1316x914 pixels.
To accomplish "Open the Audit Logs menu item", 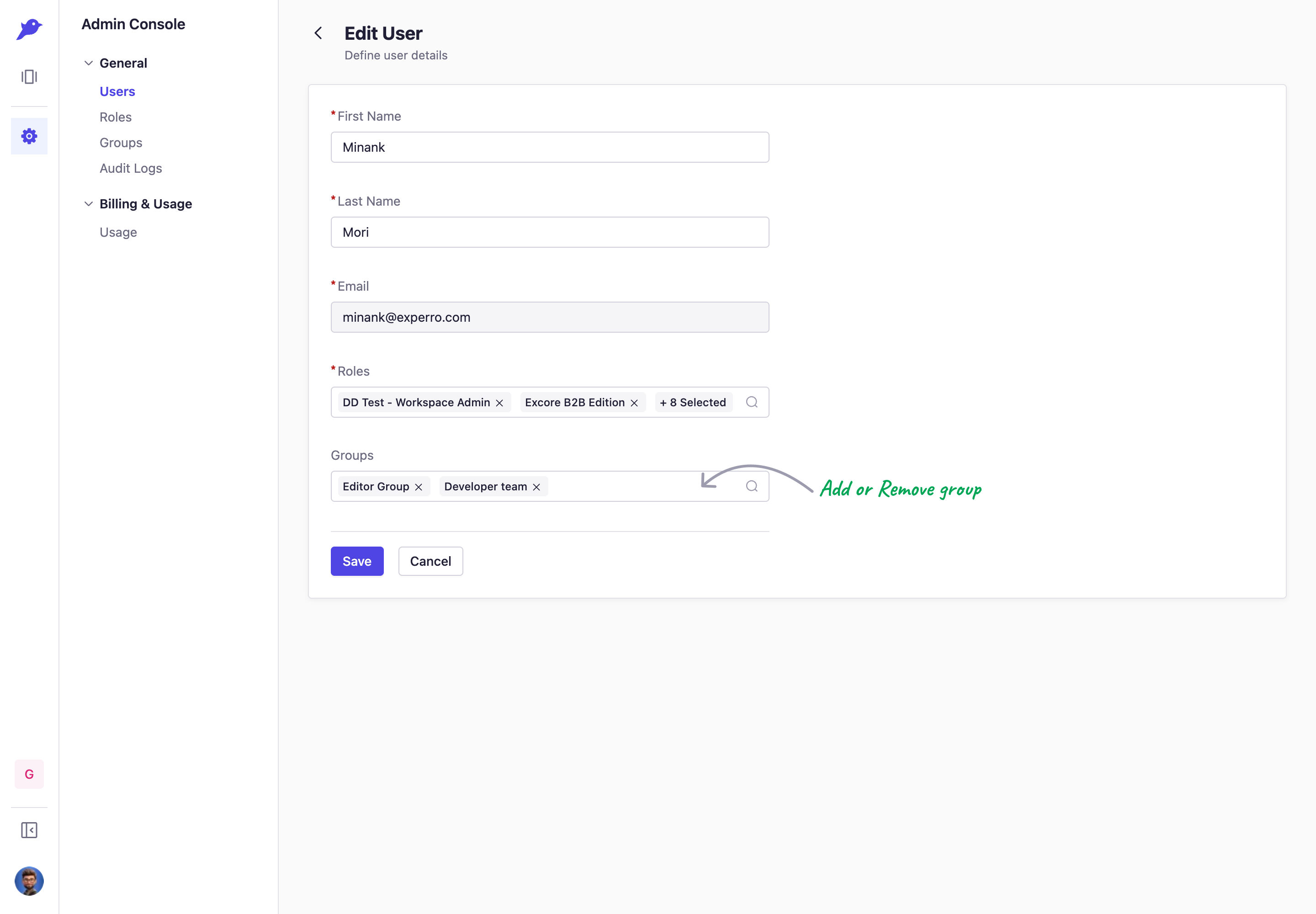I will [131, 168].
